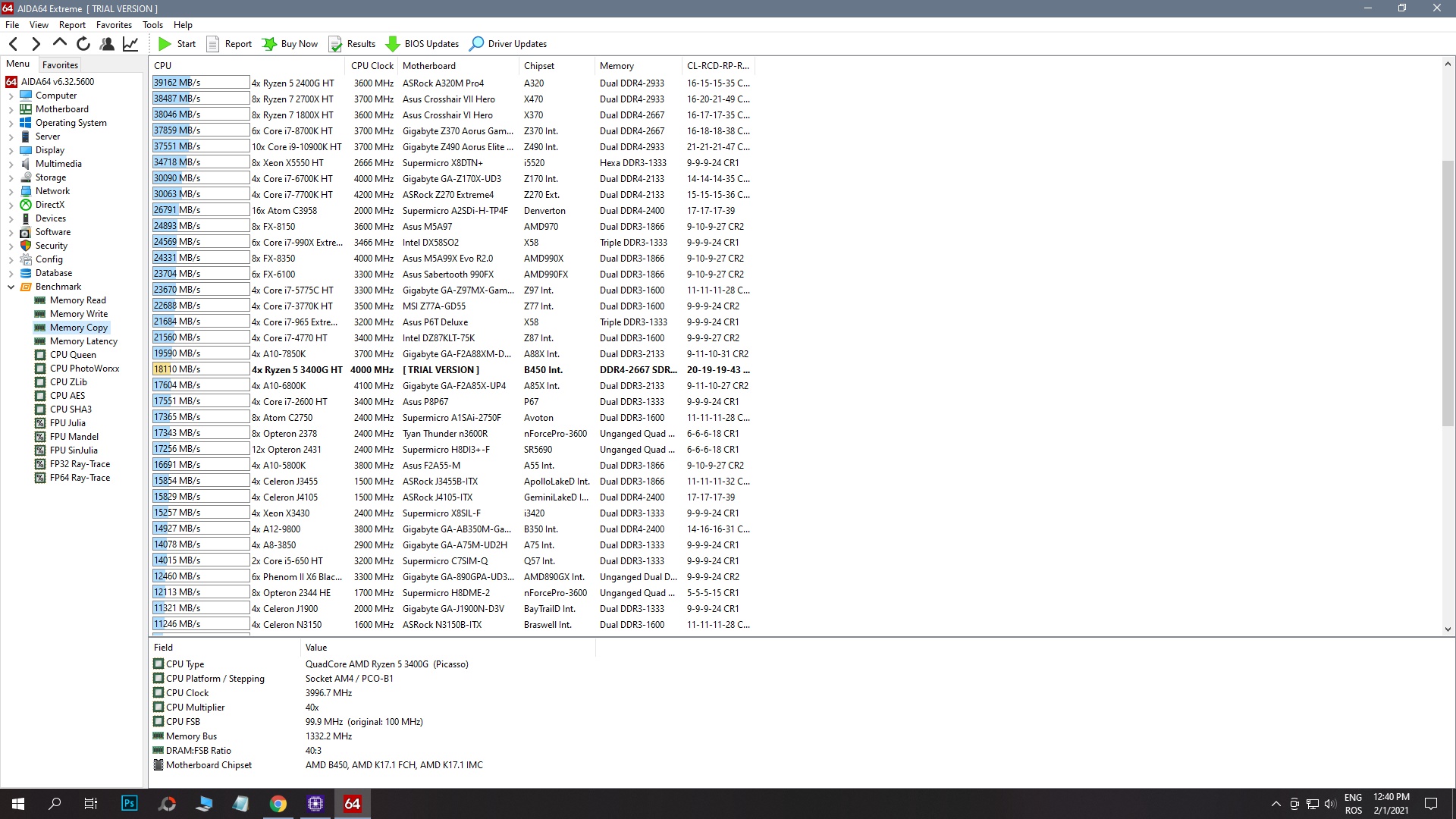This screenshot has height=819, width=1456.
Task: Select the 18110 MB/s Ryzen 5 3400G row
Action: tap(452, 370)
